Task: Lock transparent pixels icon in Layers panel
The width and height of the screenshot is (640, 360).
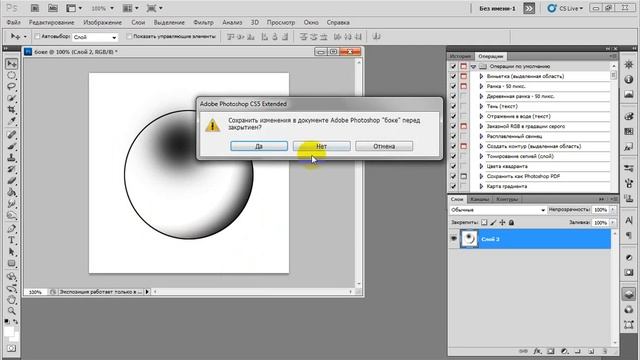Action: coord(484,222)
